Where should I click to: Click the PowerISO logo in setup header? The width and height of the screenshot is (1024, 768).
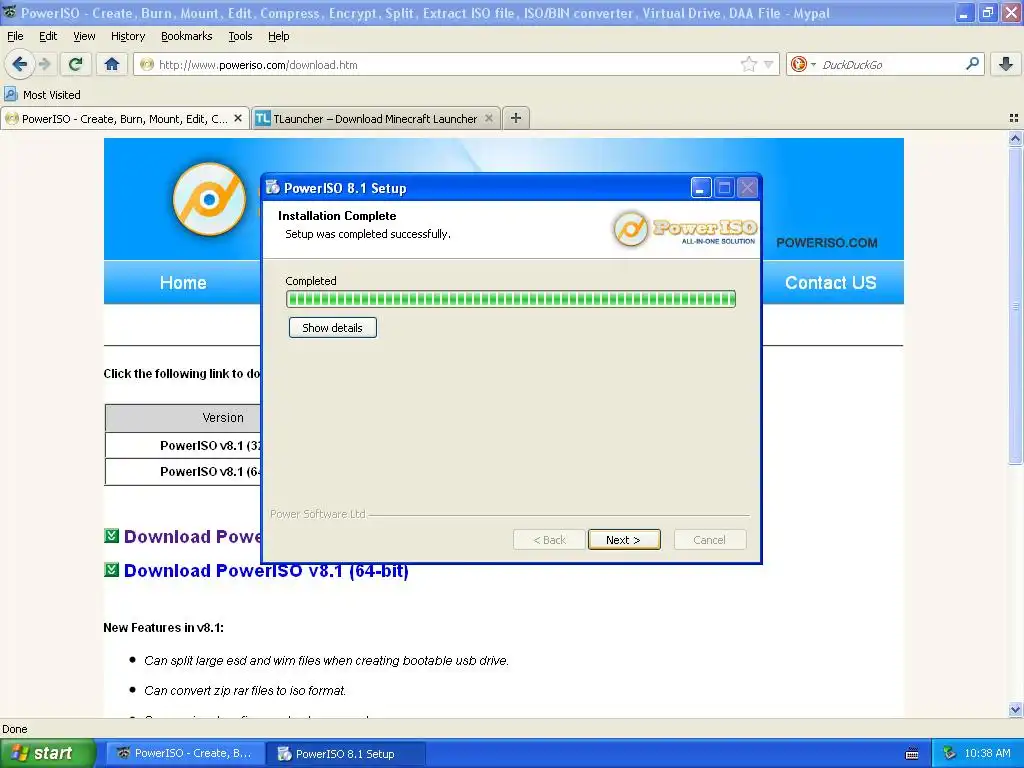pos(685,229)
